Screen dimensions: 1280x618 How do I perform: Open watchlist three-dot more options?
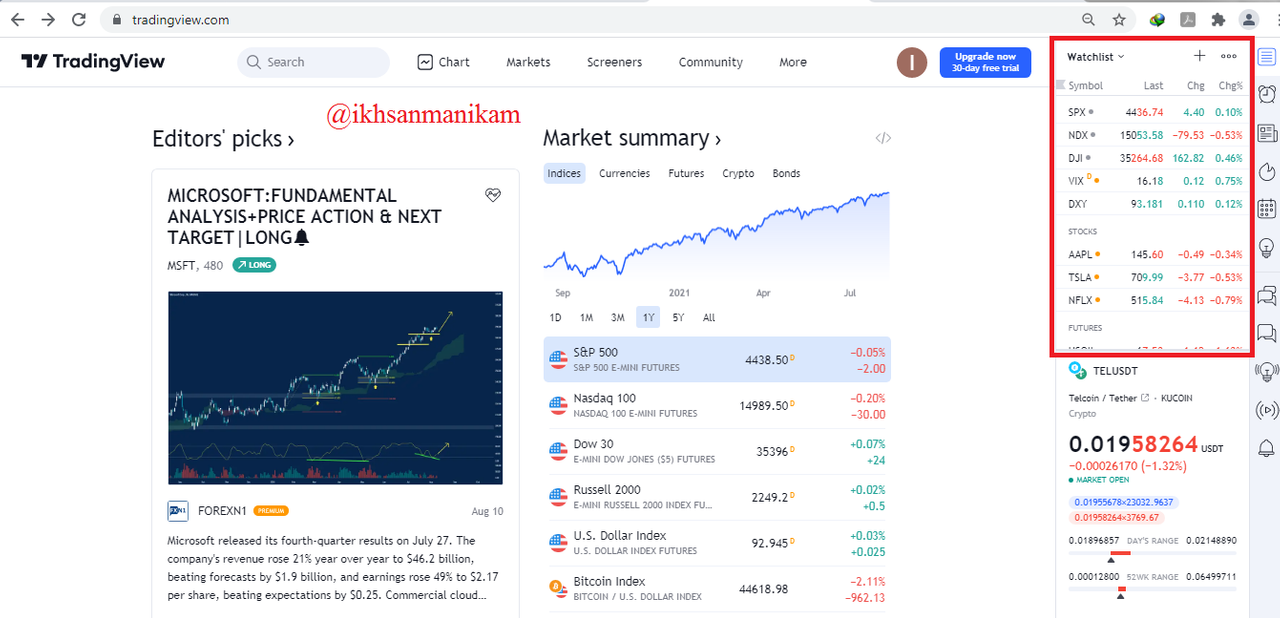tap(1229, 57)
